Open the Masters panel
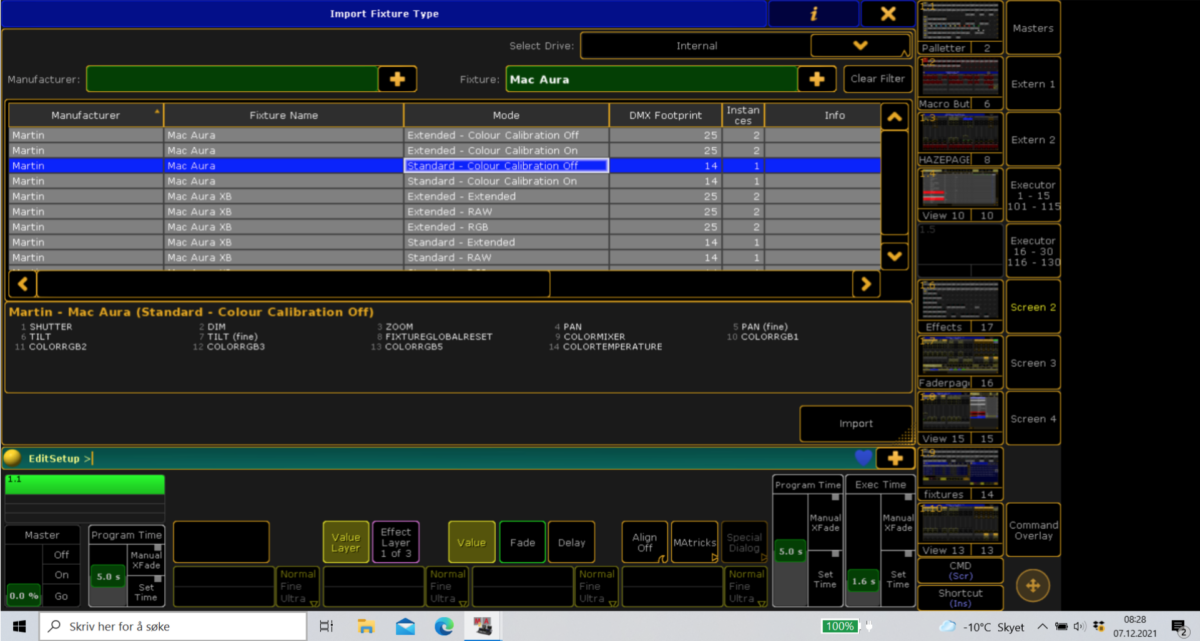This screenshot has width=1200, height=641. (x=1033, y=28)
